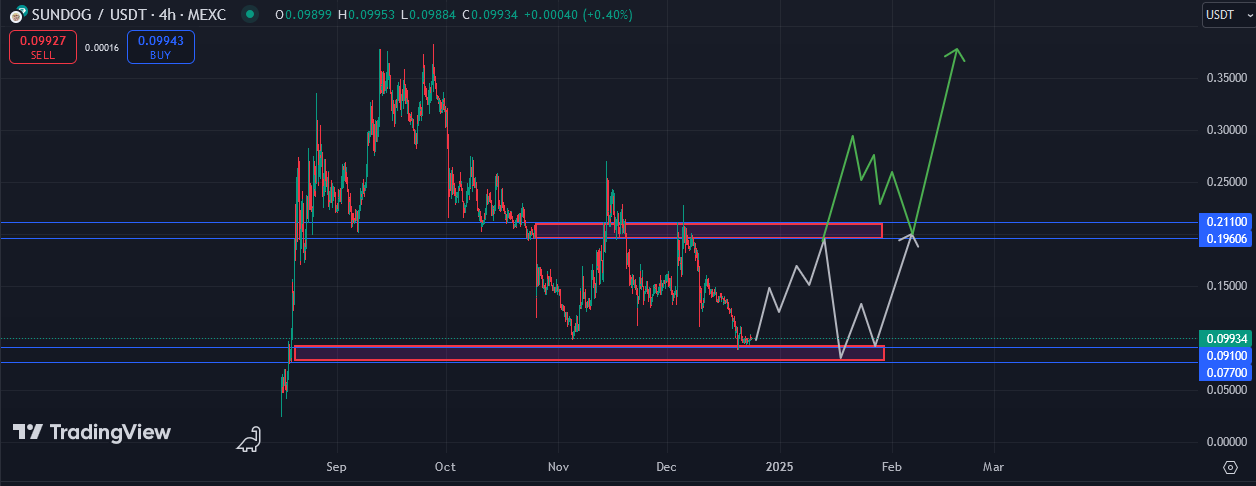Click the Mar label on time axis
Screen dimensions: 1256x486
click(993, 467)
